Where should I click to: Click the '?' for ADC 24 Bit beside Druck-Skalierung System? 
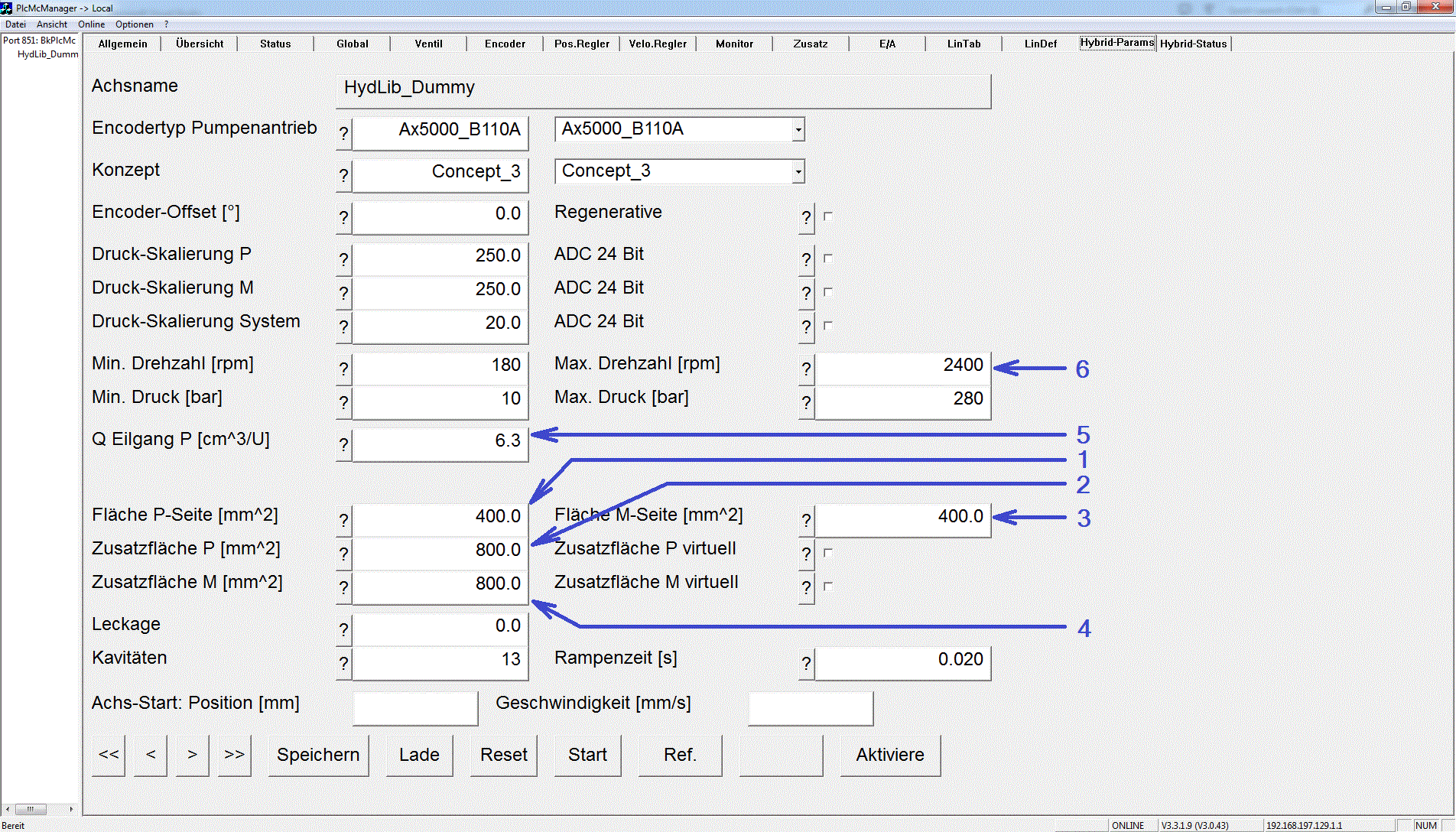[807, 327]
